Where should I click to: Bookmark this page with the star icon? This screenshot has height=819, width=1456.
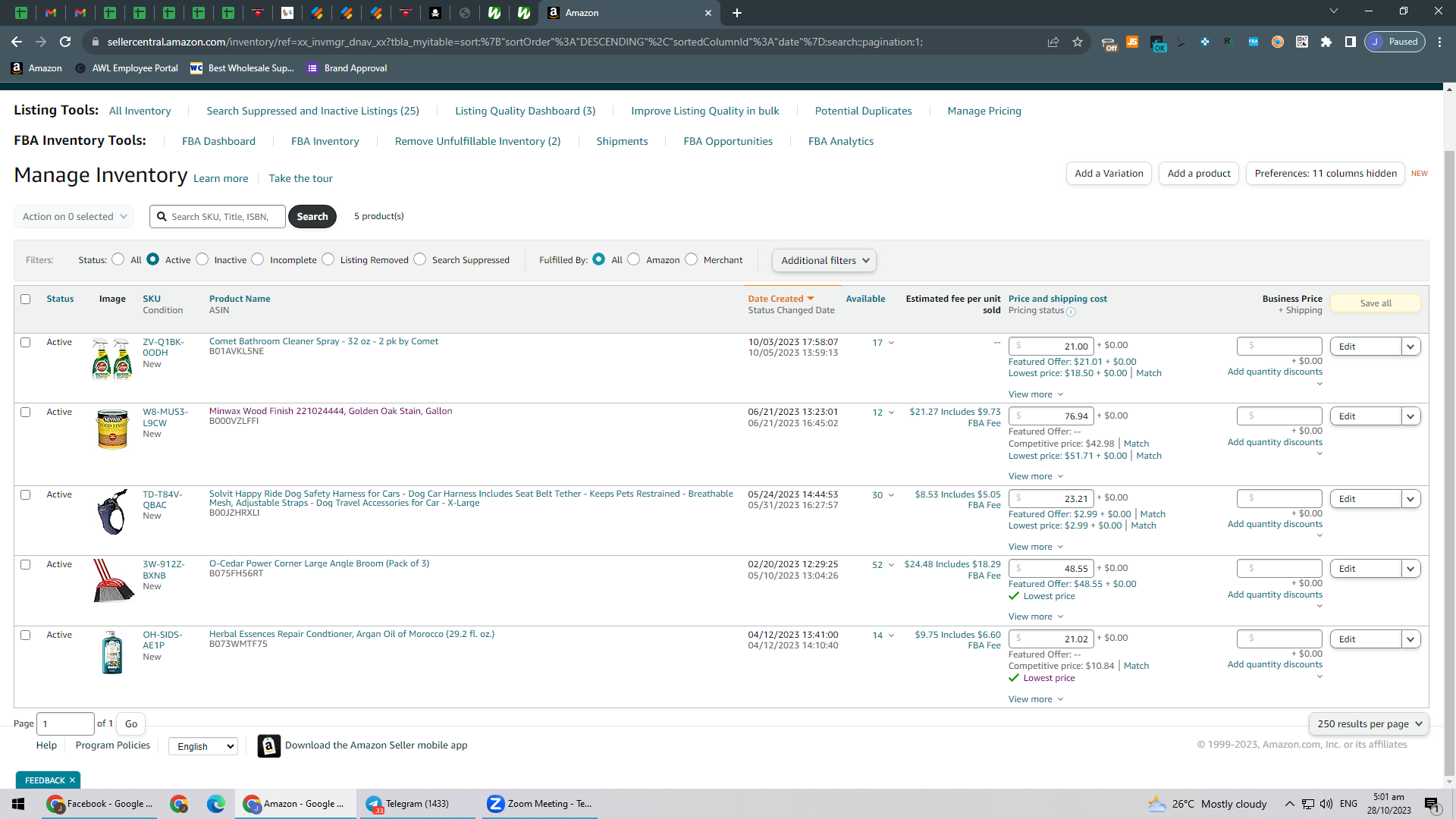(x=1078, y=42)
